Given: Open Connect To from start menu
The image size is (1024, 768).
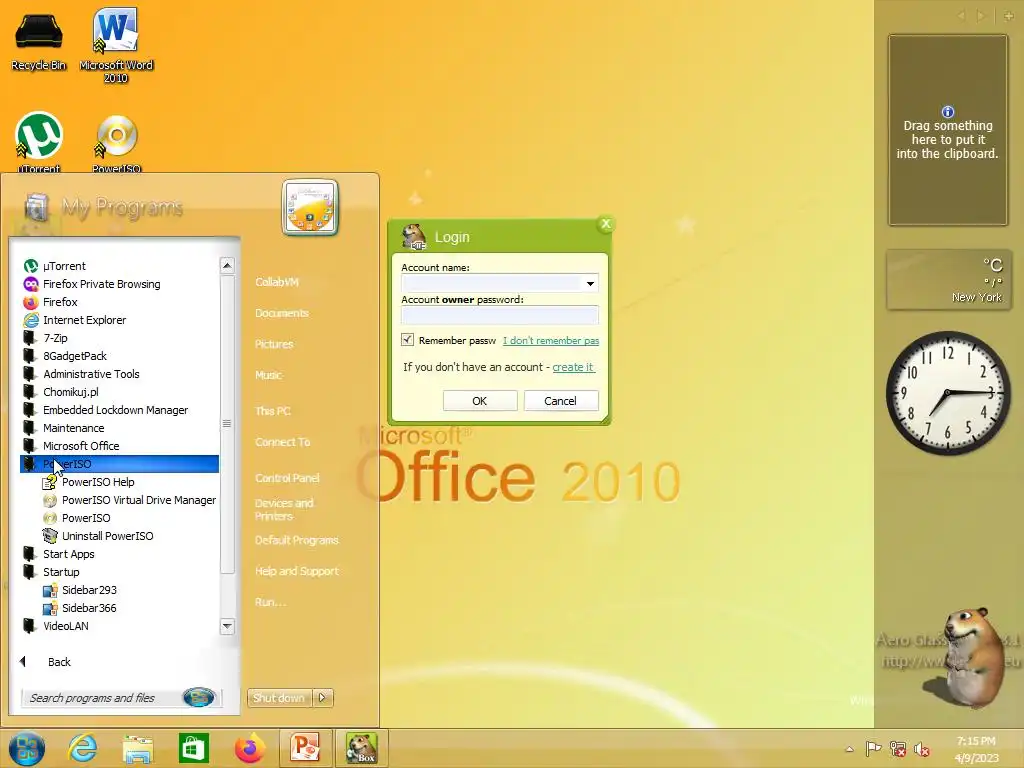Looking at the screenshot, I should (283, 442).
